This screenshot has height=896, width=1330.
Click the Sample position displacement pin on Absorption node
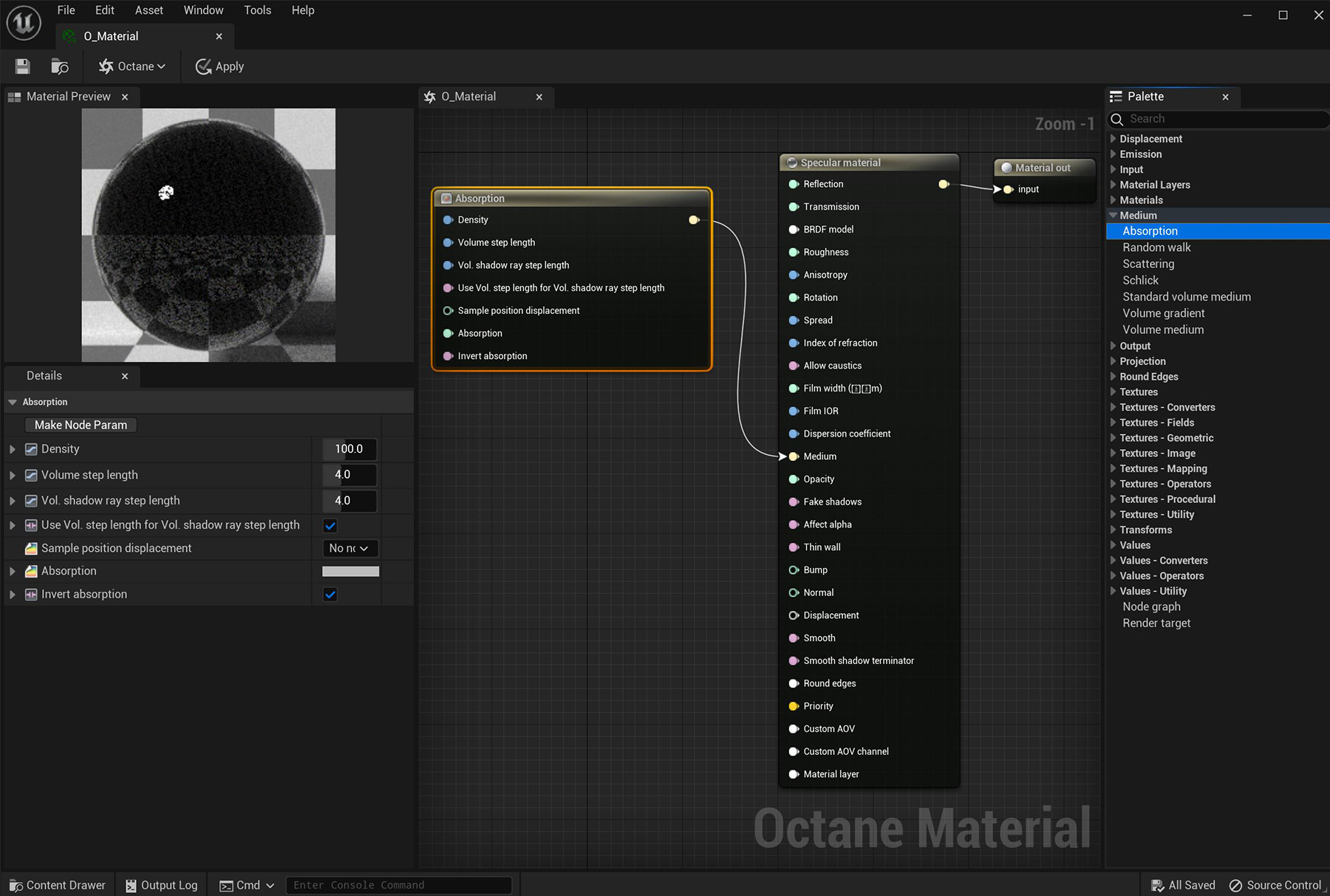tap(448, 311)
